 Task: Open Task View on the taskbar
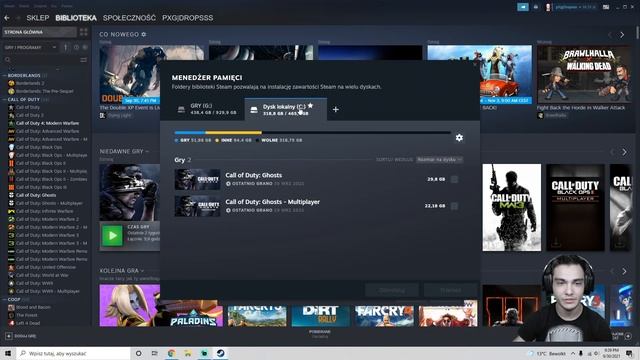click(x=155, y=353)
